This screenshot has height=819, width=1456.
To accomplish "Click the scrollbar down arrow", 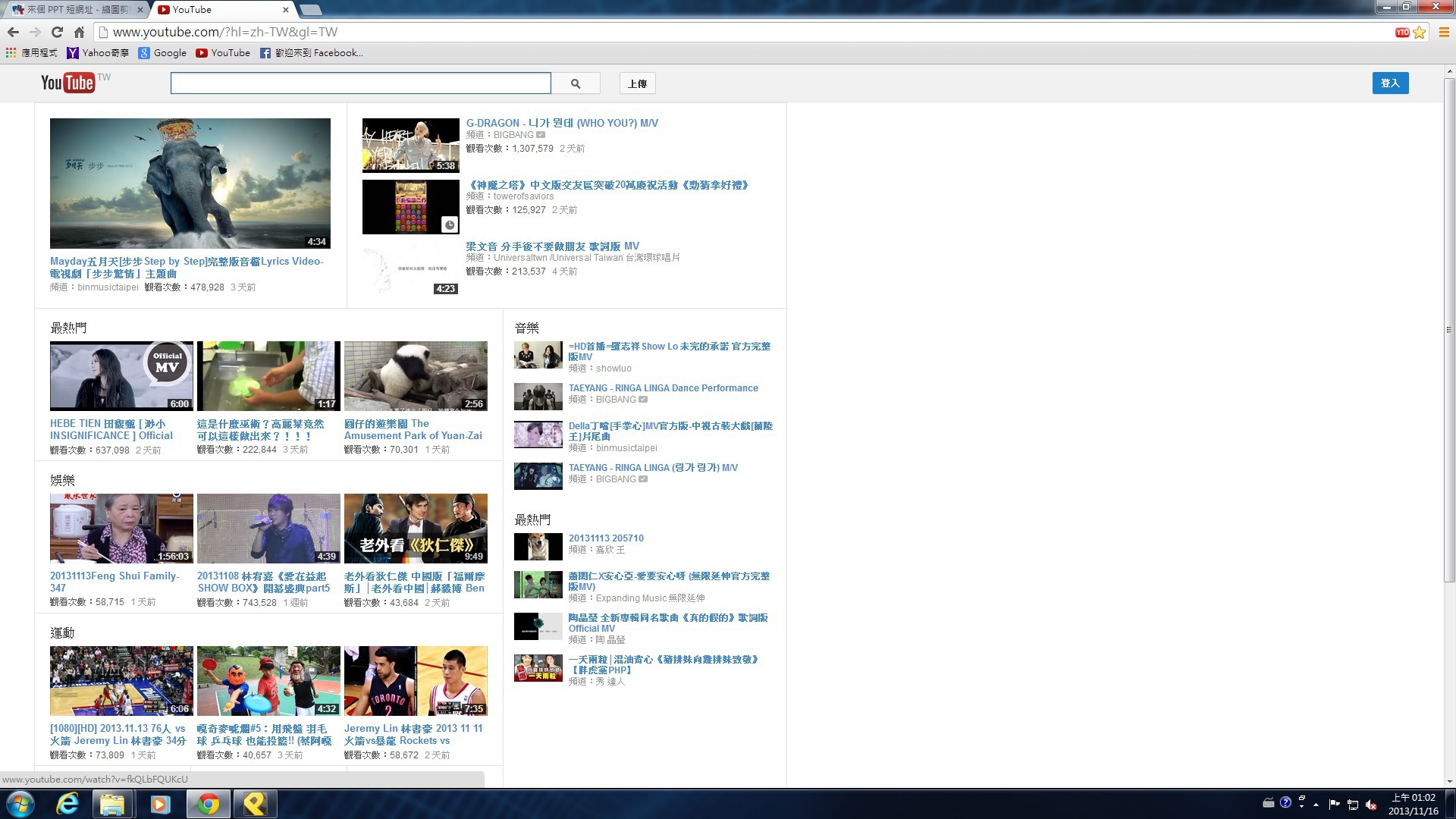I will click(x=1449, y=781).
